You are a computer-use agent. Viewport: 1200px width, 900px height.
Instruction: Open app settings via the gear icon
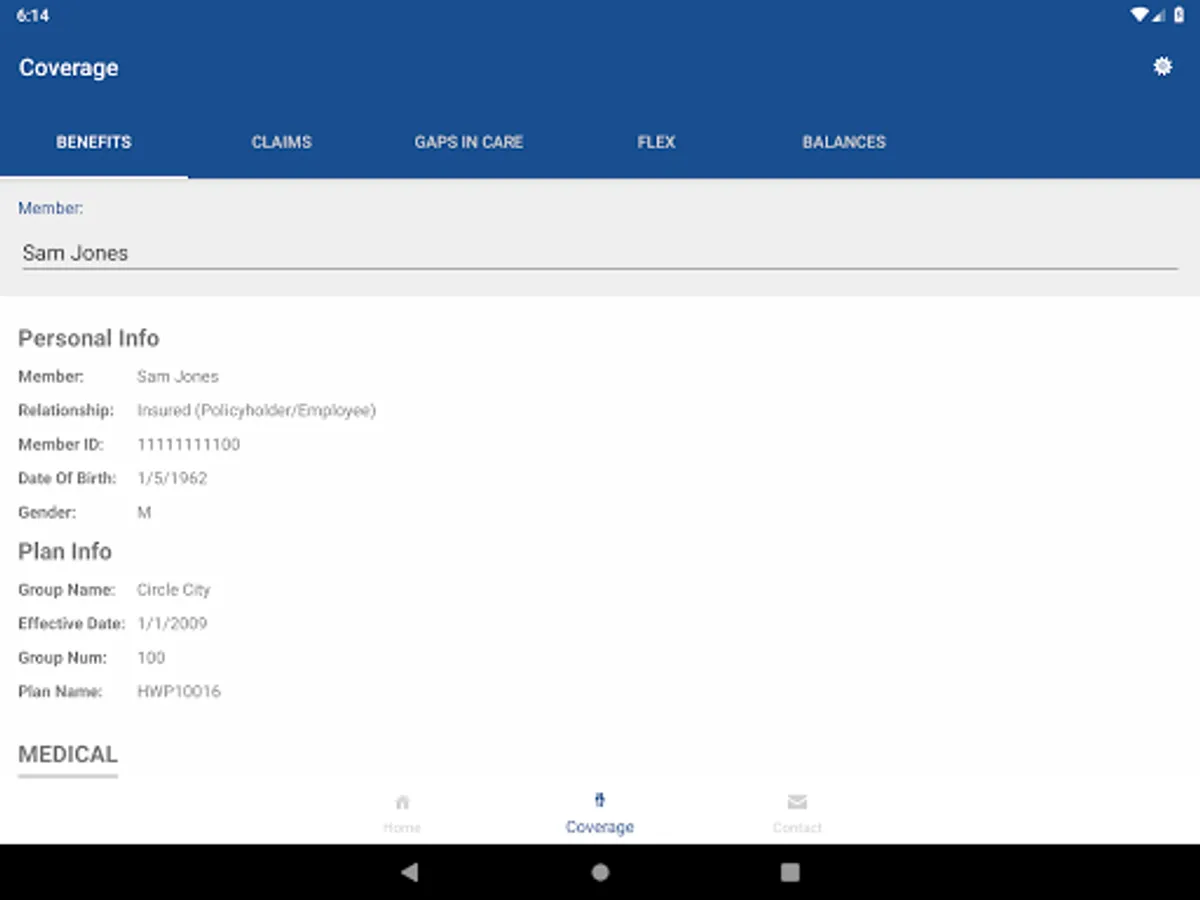(x=1162, y=66)
